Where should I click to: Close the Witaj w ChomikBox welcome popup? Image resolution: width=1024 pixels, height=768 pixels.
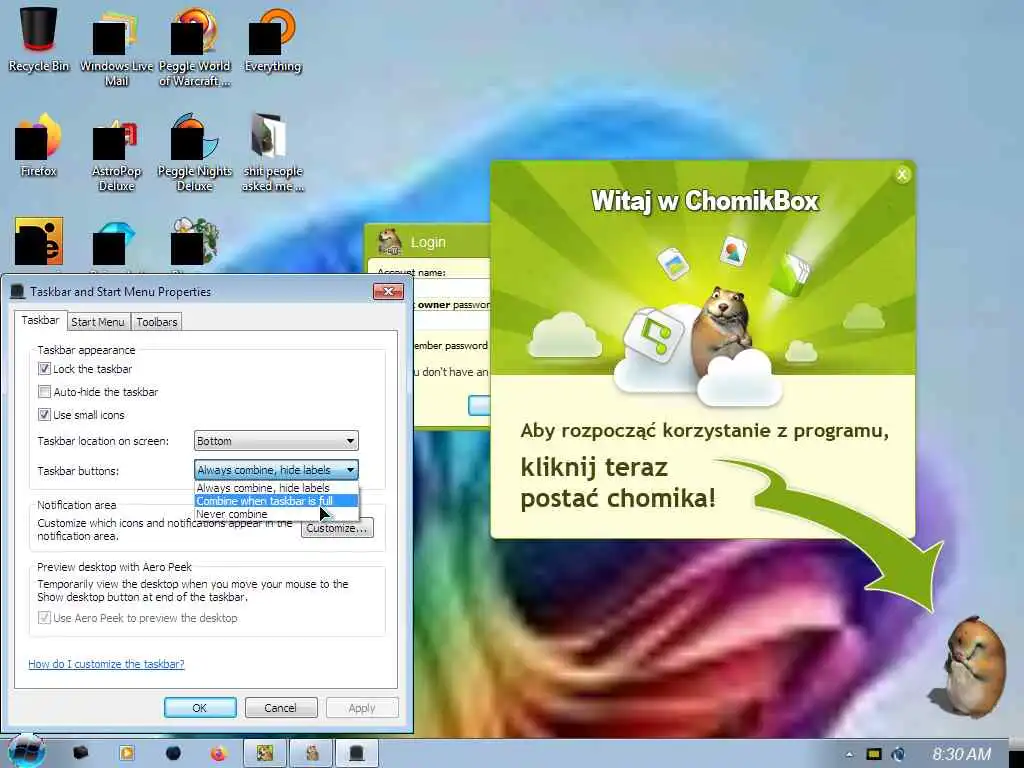[902, 174]
